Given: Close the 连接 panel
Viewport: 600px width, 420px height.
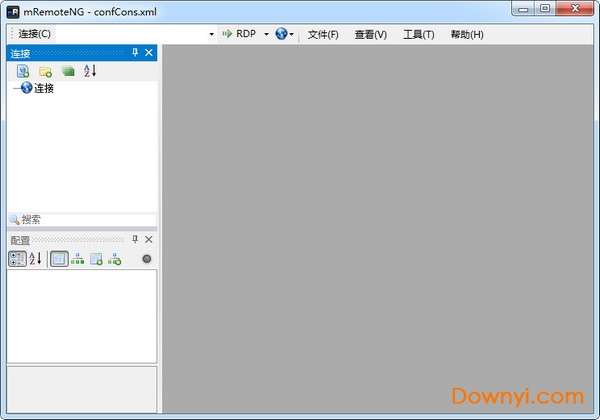Looking at the screenshot, I should (x=149, y=52).
